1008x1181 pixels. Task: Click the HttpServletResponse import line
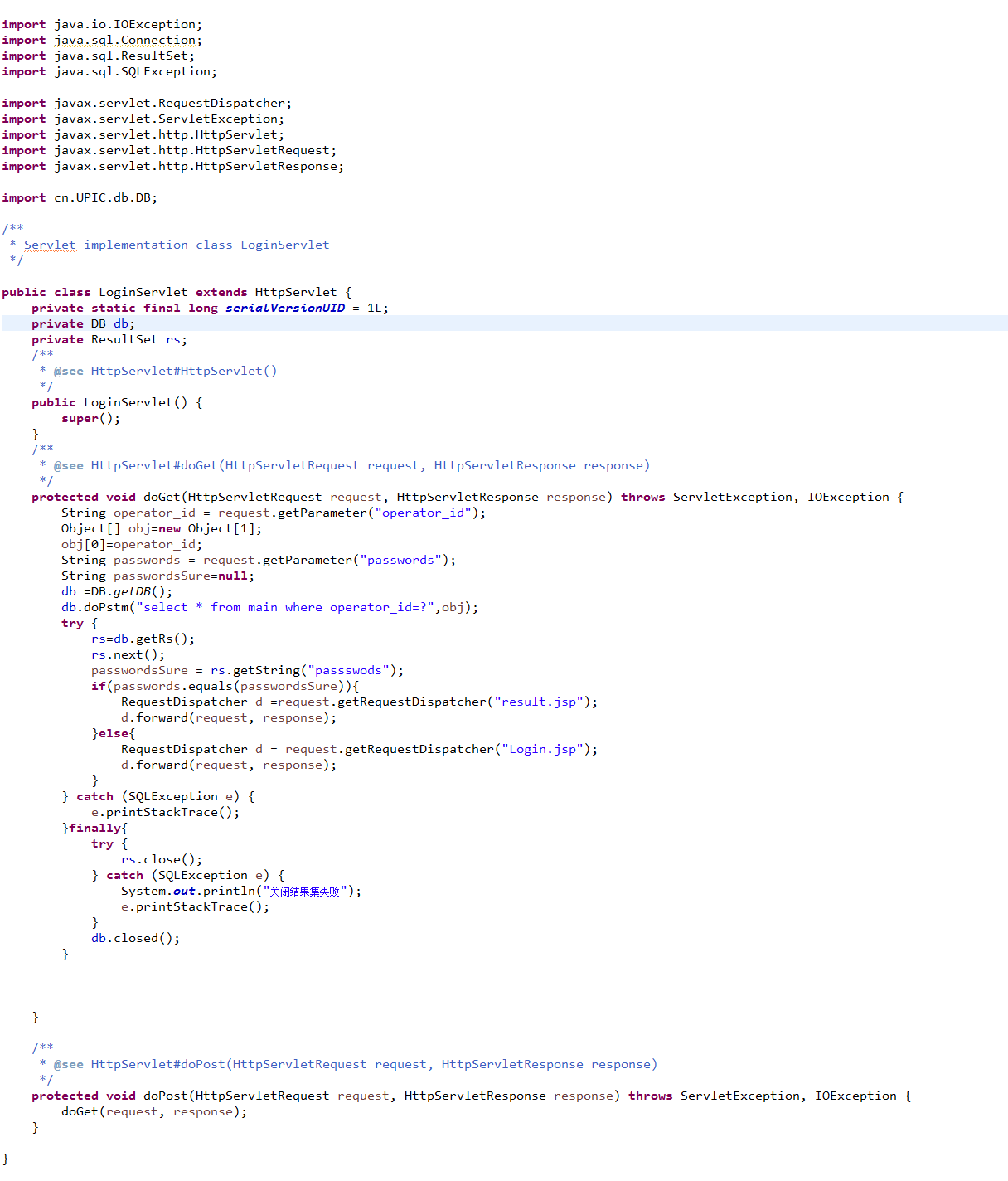coord(172,166)
